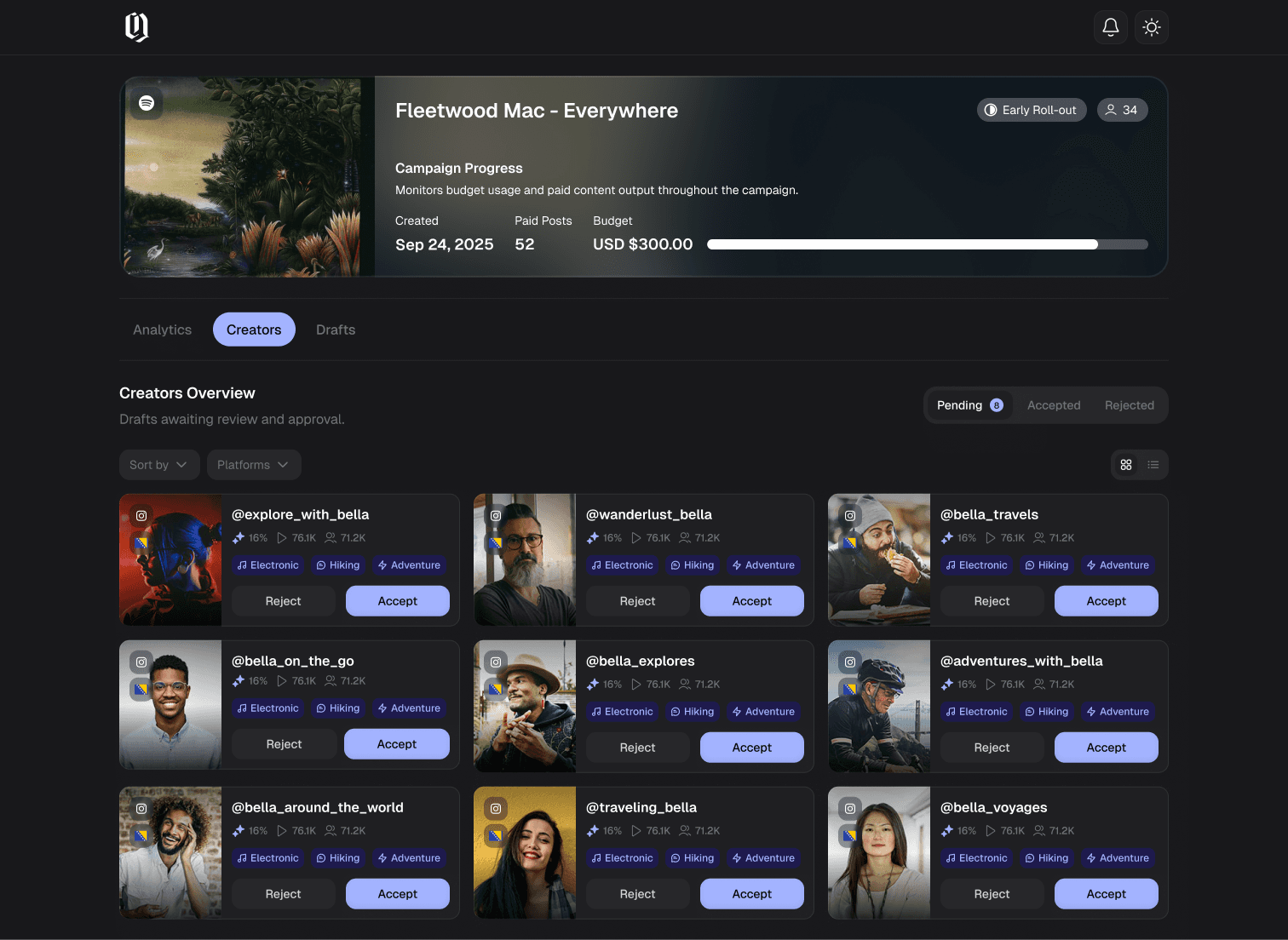Image resolution: width=1288 pixels, height=940 pixels.
Task: Click Instagram icon on @bella_on_the_go card
Action: pyautogui.click(x=141, y=662)
